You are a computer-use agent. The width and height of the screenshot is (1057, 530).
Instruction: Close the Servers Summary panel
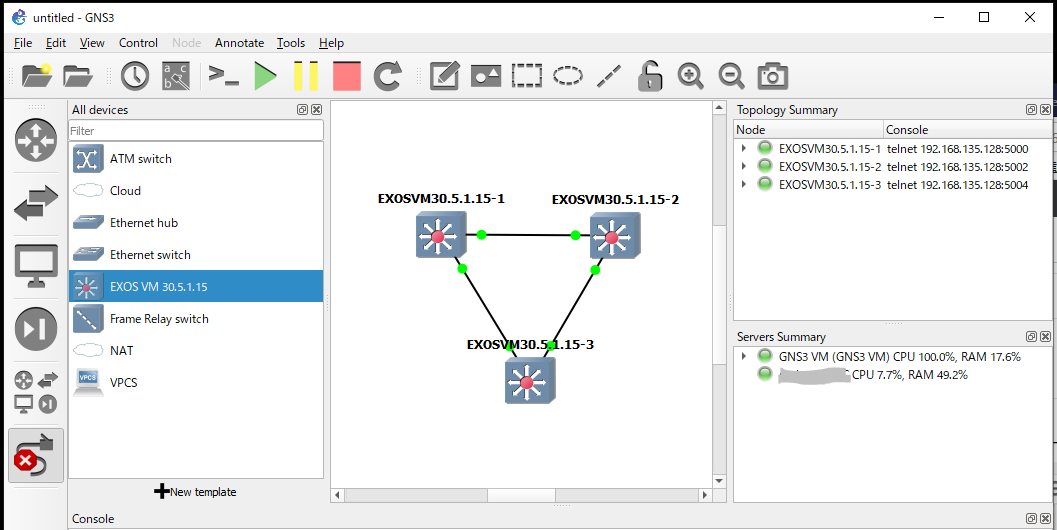point(1046,336)
